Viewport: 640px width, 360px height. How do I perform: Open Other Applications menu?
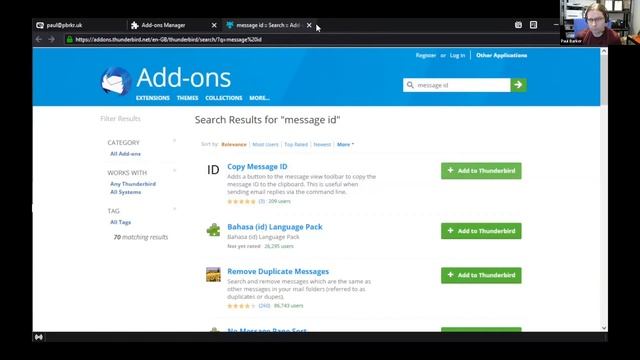(x=502, y=55)
